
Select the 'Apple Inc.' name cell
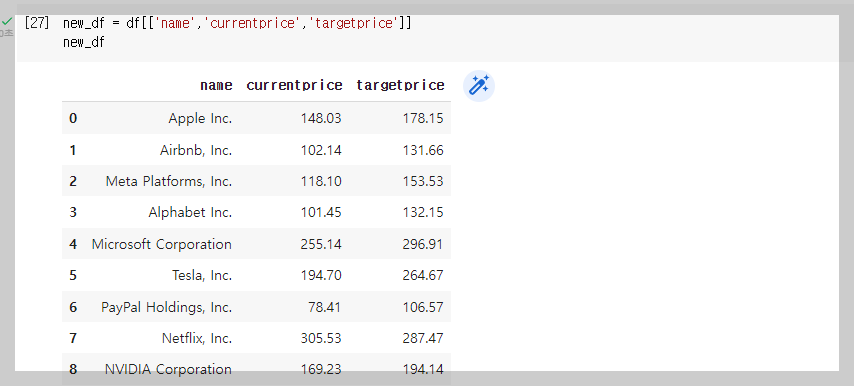point(200,118)
